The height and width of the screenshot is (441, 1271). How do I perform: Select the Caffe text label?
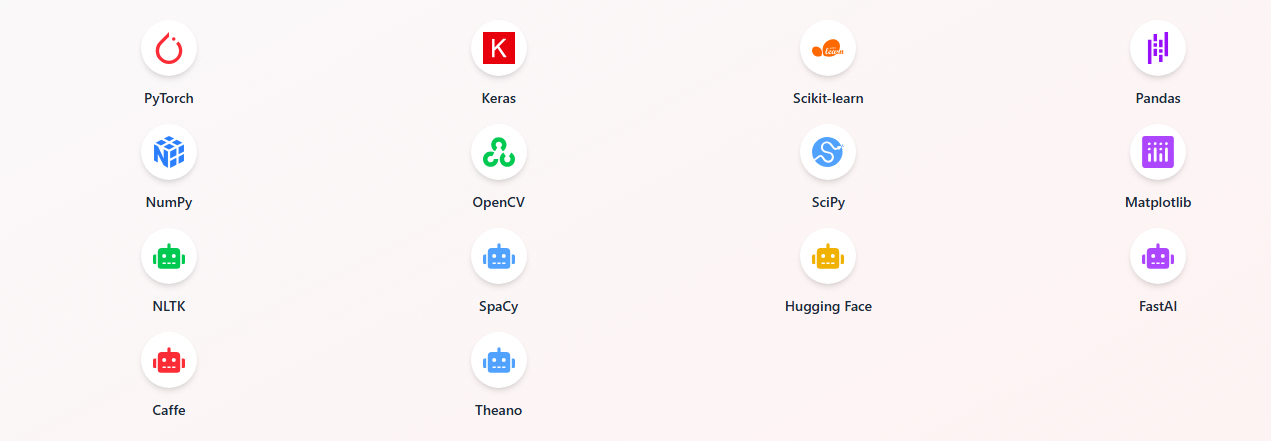pyautogui.click(x=169, y=410)
